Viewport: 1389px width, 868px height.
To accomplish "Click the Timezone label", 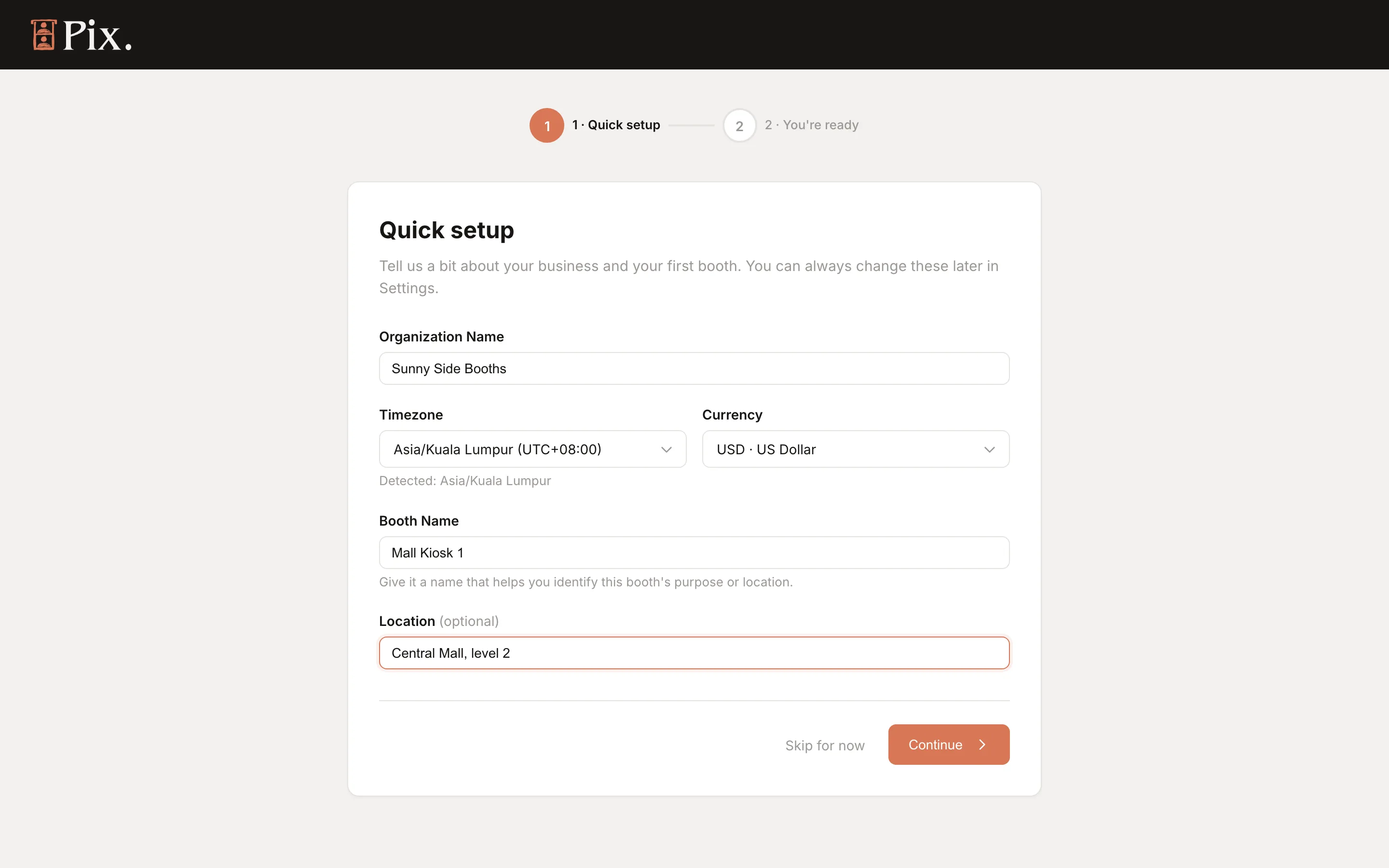I will click(411, 415).
